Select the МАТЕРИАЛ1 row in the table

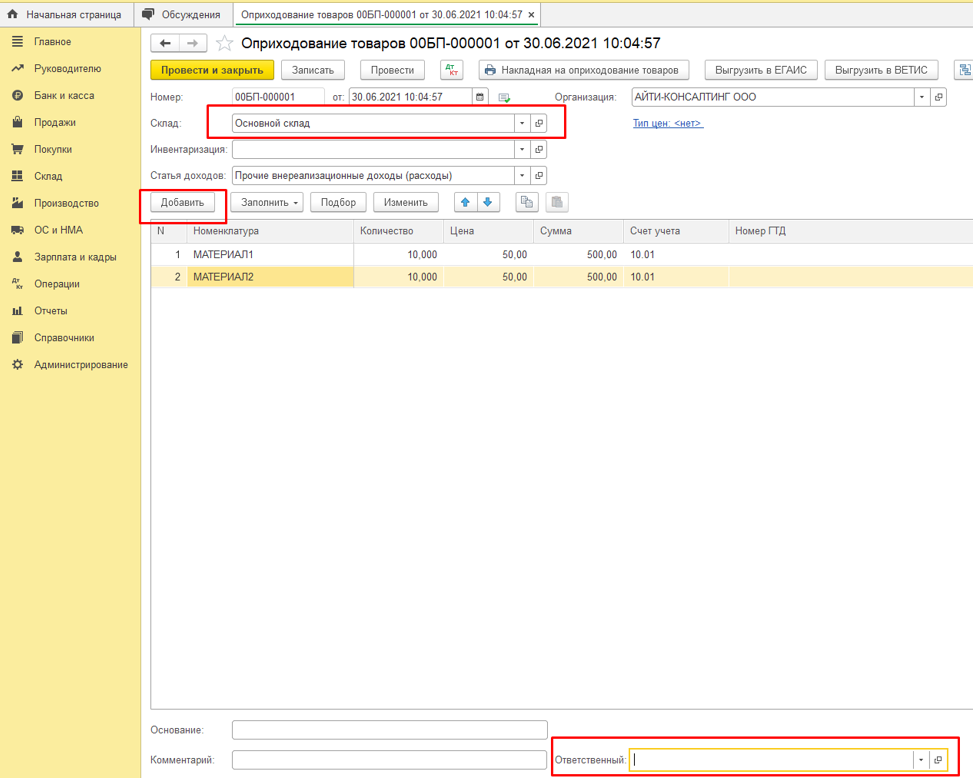coord(270,254)
